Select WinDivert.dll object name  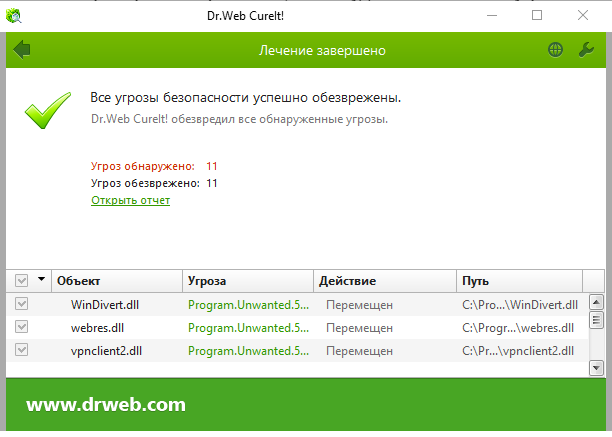[x=105, y=305]
